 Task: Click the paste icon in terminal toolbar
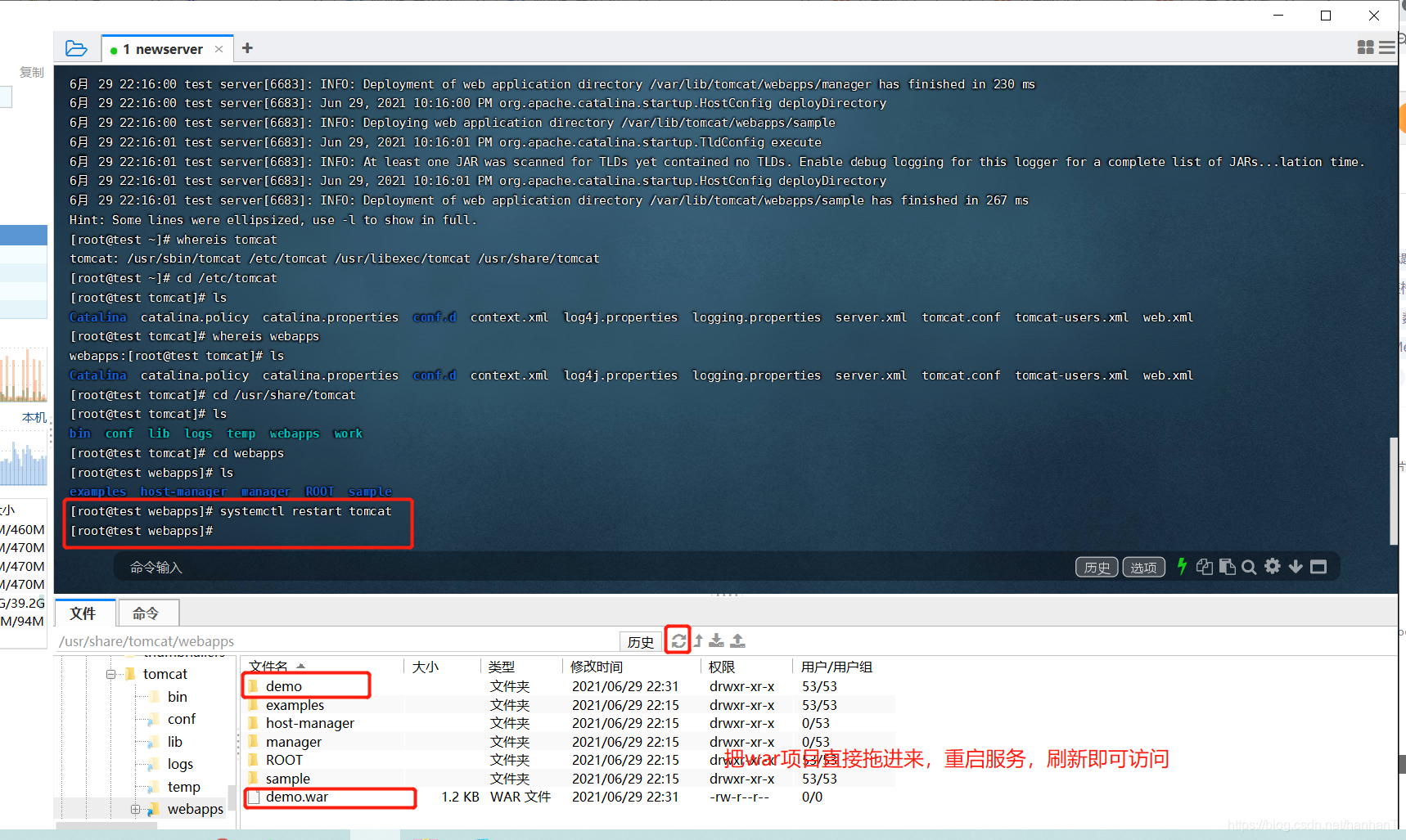coord(1227,567)
